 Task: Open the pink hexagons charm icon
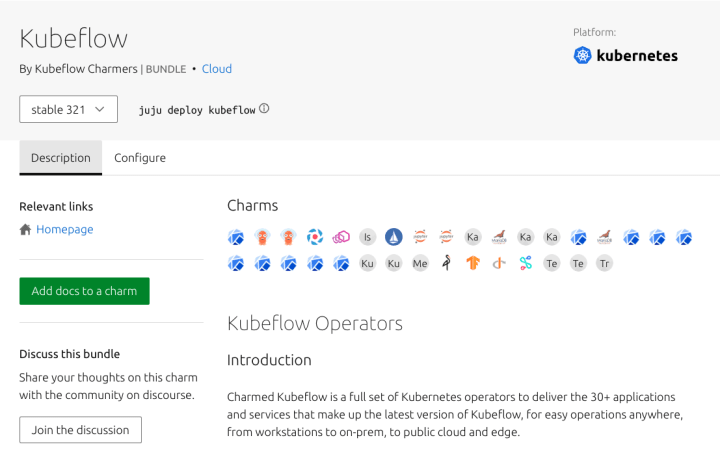pos(341,237)
